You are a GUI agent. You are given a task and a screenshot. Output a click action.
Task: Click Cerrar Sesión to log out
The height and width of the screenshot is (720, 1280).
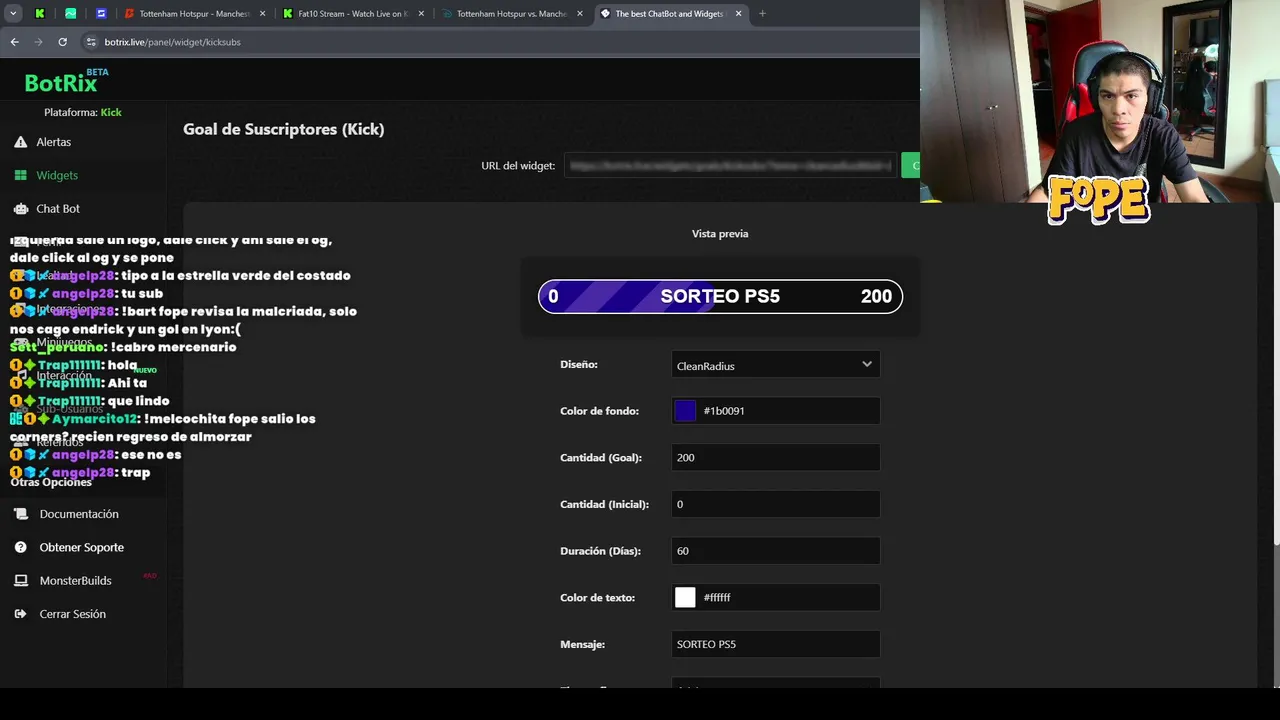coord(72,614)
